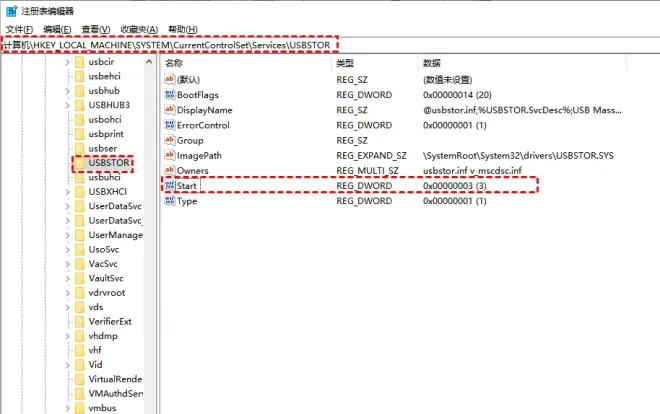
Task: Click the Registry Editor title bar icon
Action: click(11, 11)
